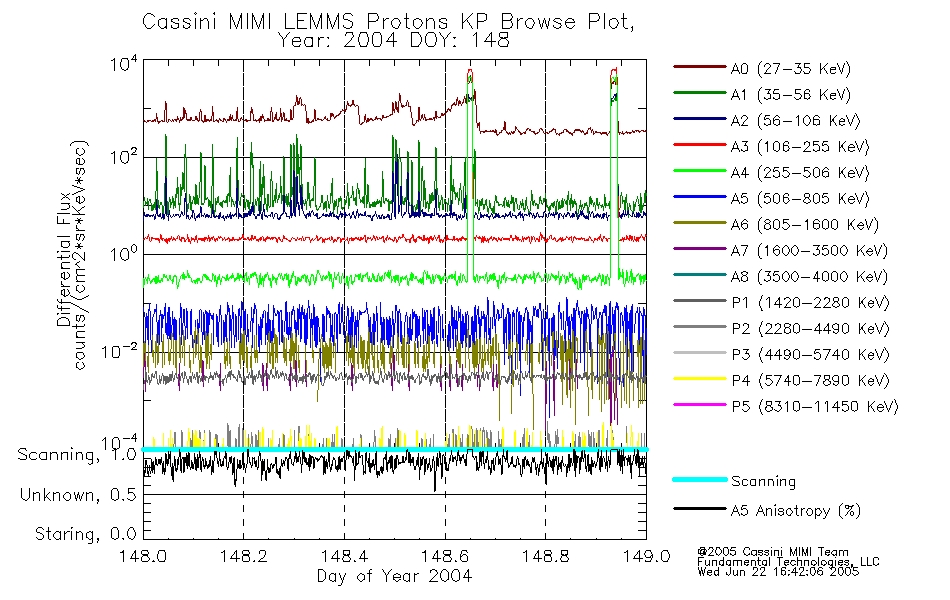Image resolution: width=950 pixels, height=600 pixels.
Task: Click the dark red A0 legend line swatch
Action: coord(700,67)
